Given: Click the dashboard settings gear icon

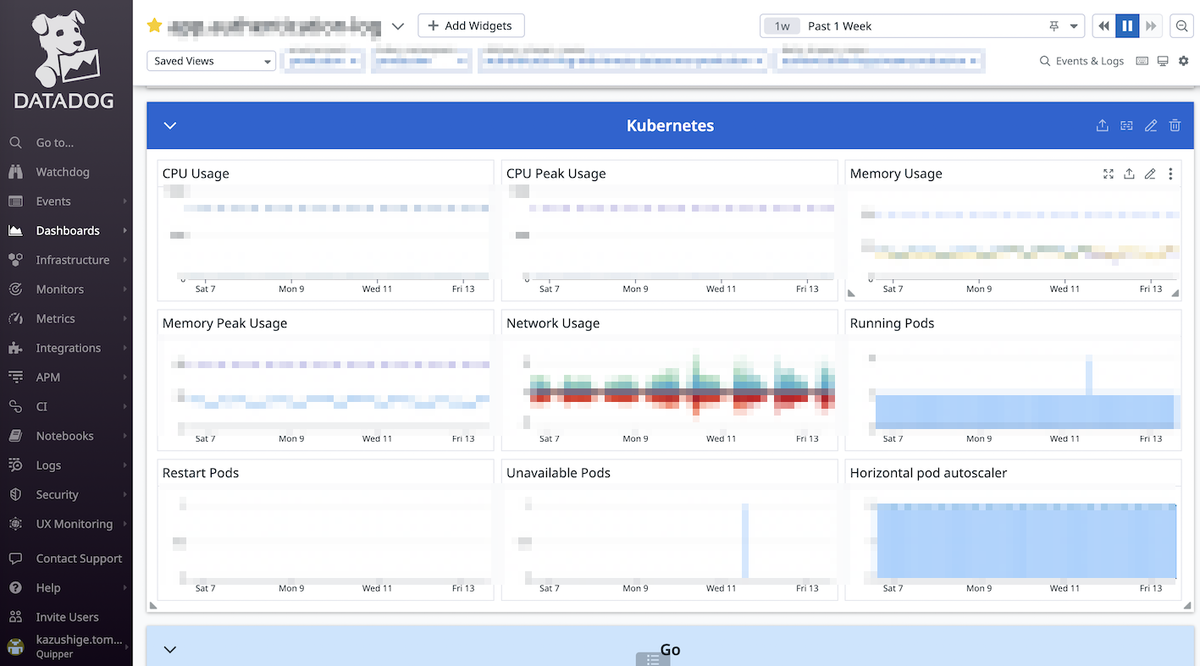Looking at the screenshot, I should [1184, 61].
